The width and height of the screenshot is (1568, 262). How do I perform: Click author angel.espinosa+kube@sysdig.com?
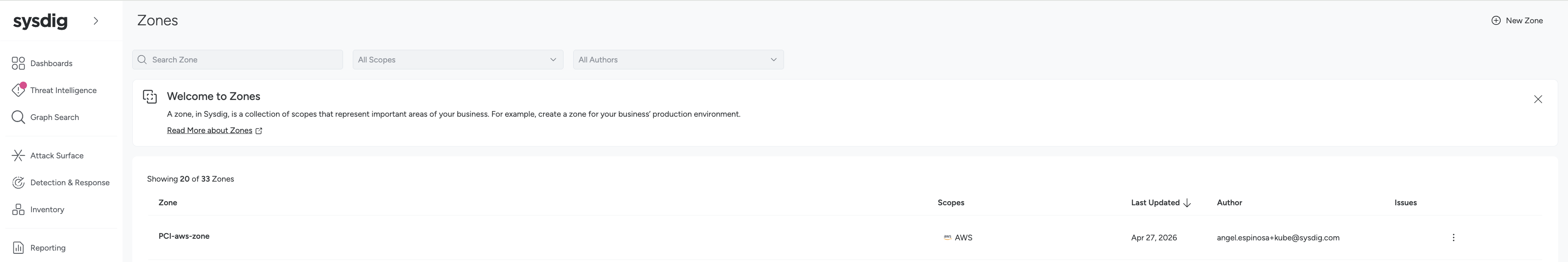[x=1278, y=238]
